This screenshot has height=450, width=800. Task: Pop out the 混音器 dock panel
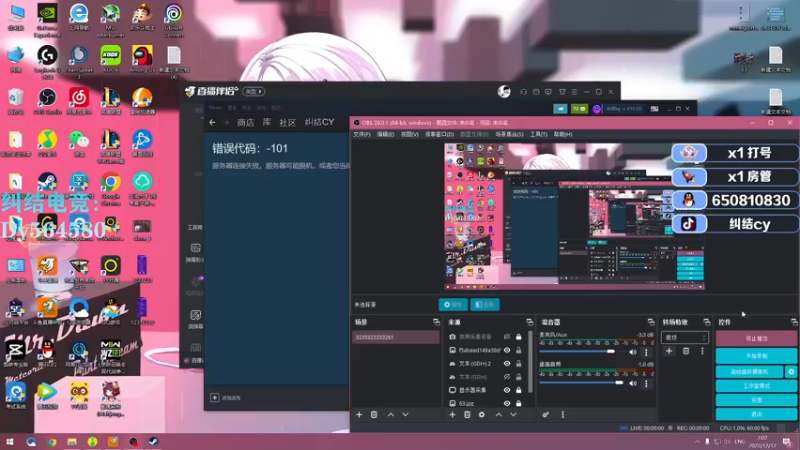point(651,322)
